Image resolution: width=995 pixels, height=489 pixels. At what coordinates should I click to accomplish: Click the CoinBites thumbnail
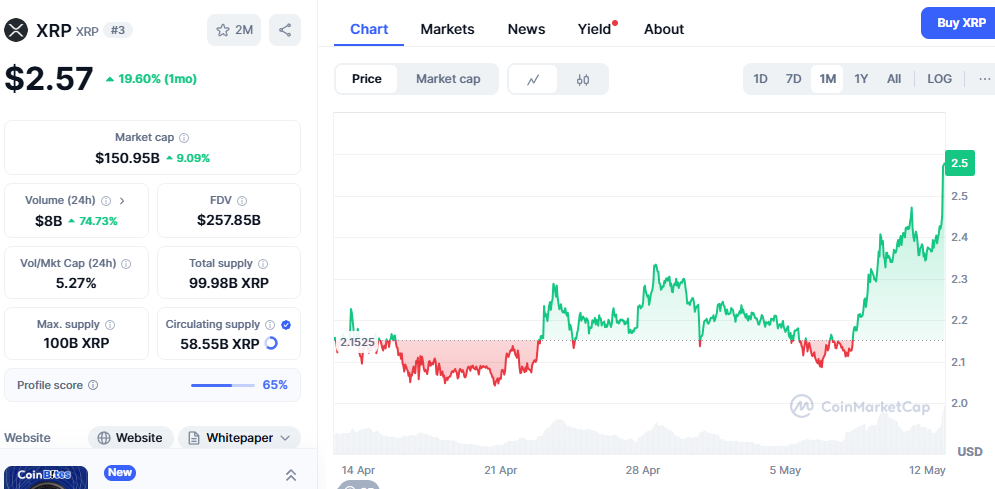[46, 478]
